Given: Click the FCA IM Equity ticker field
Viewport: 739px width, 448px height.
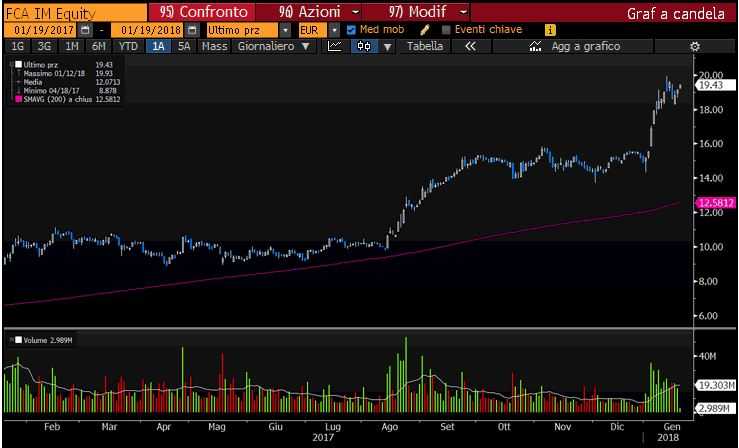Looking at the screenshot, I should [x=75, y=13].
